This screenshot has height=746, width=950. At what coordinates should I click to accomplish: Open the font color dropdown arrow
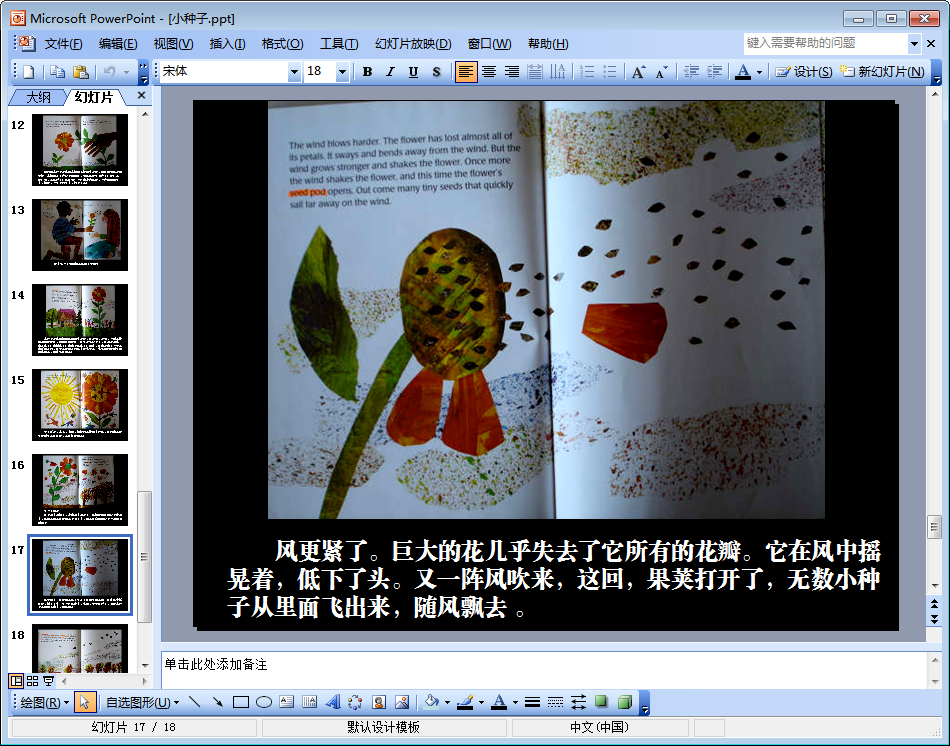point(759,72)
